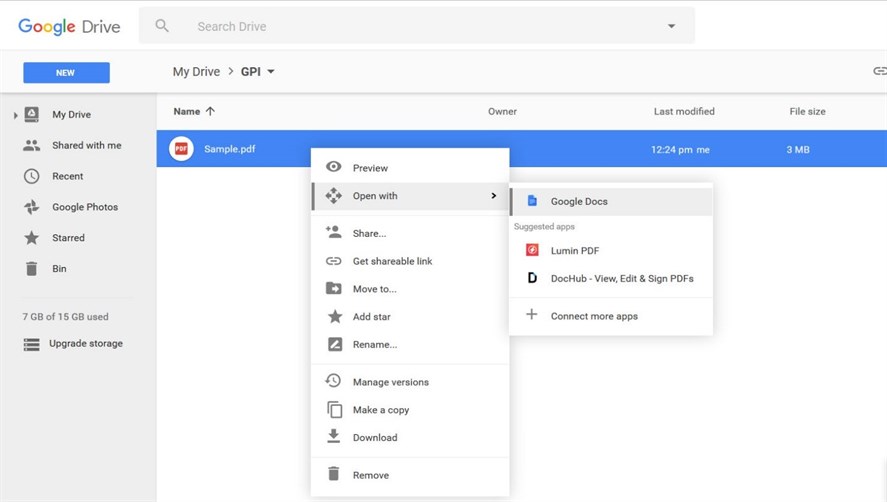The image size is (887, 502).
Task: Click the DocHub app icon
Action: click(532, 278)
